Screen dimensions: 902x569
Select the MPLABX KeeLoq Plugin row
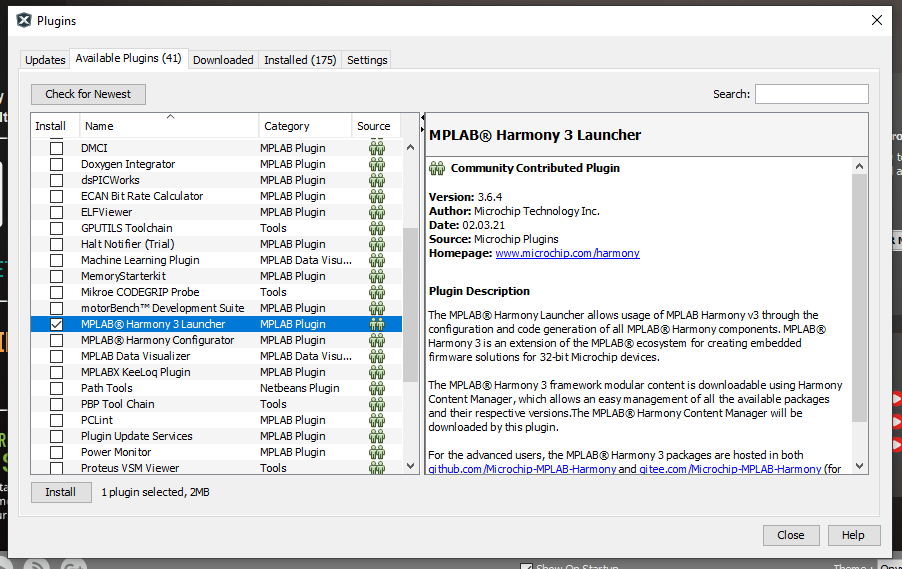pos(216,372)
